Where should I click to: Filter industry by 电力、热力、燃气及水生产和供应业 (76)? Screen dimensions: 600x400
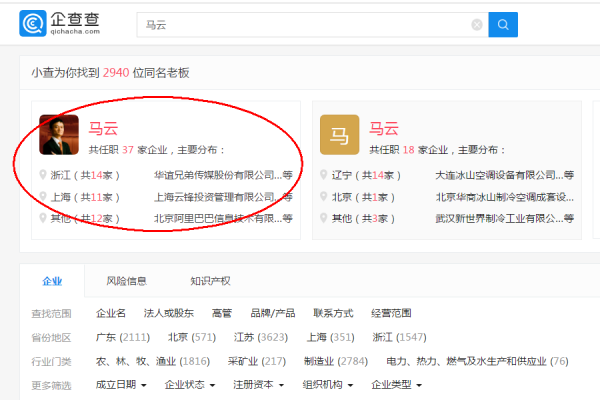477,361
